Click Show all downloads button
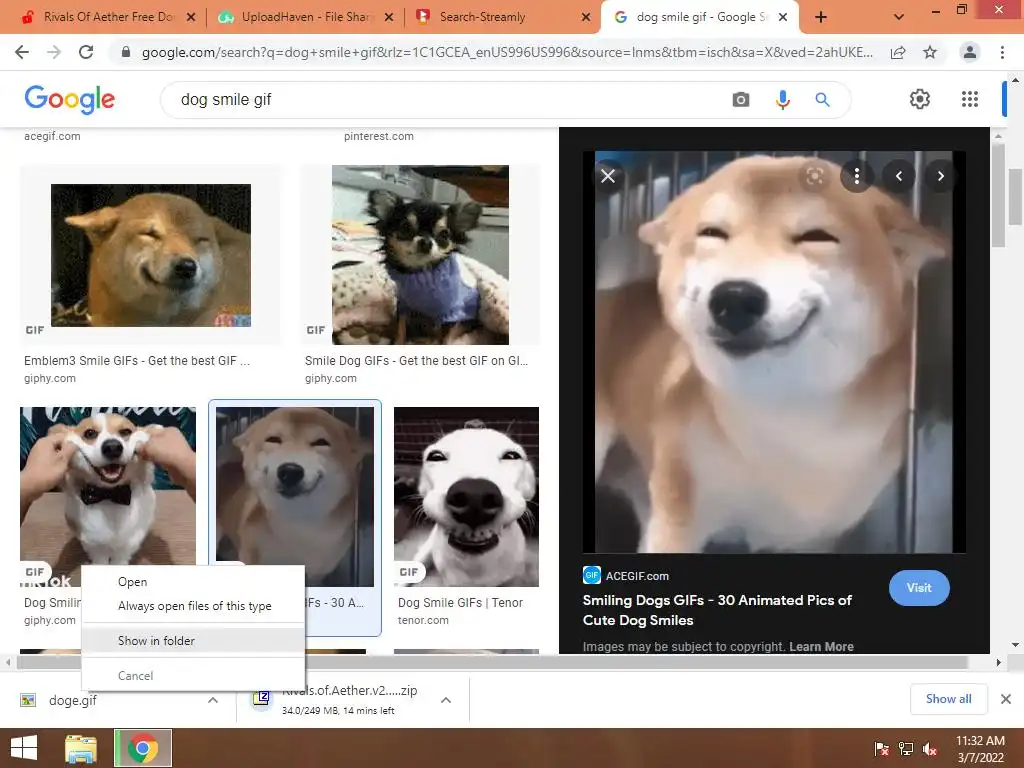 (x=948, y=699)
